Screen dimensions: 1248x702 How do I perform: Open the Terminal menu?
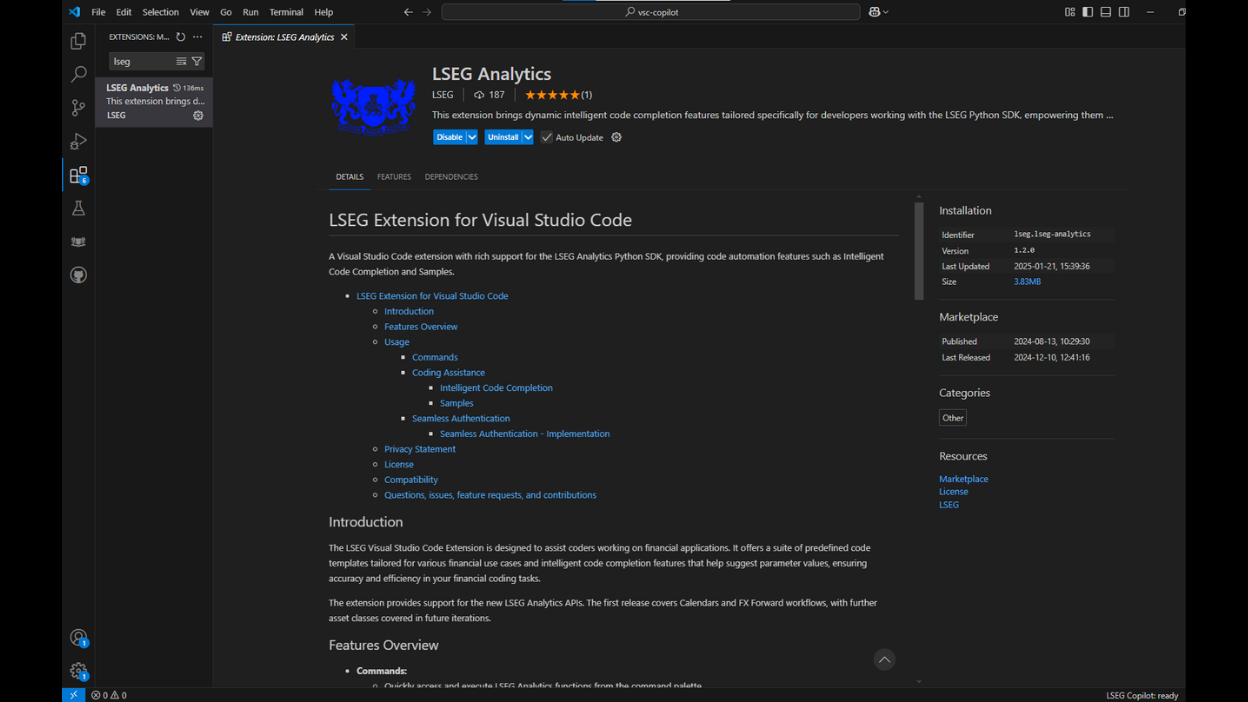286,12
